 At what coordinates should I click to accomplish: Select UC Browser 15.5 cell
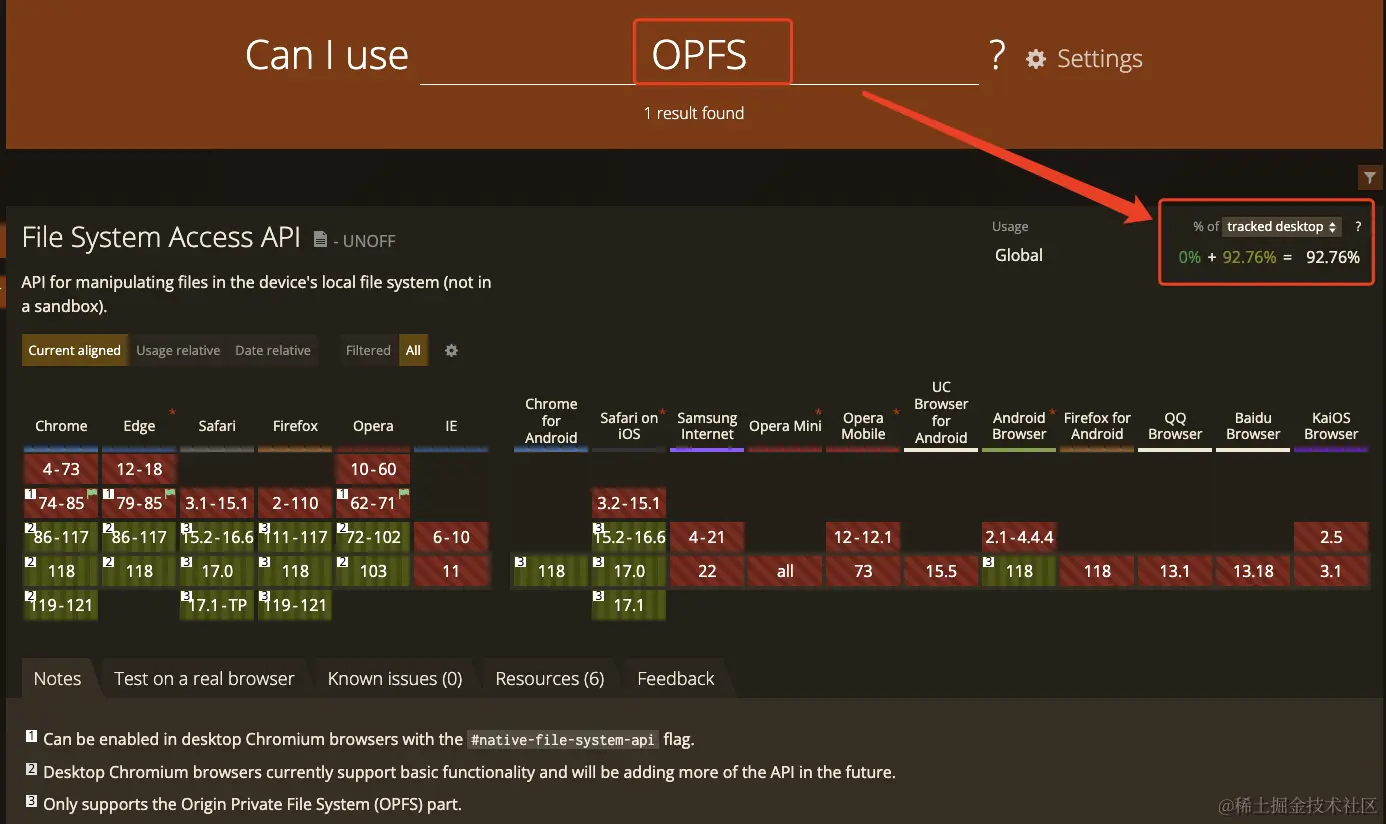941,571
